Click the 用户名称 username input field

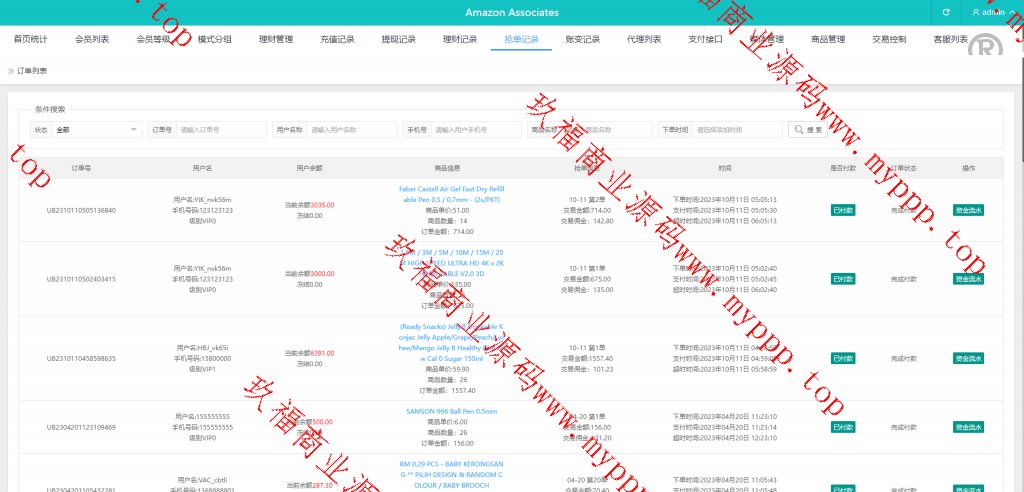tap(351, 130)
